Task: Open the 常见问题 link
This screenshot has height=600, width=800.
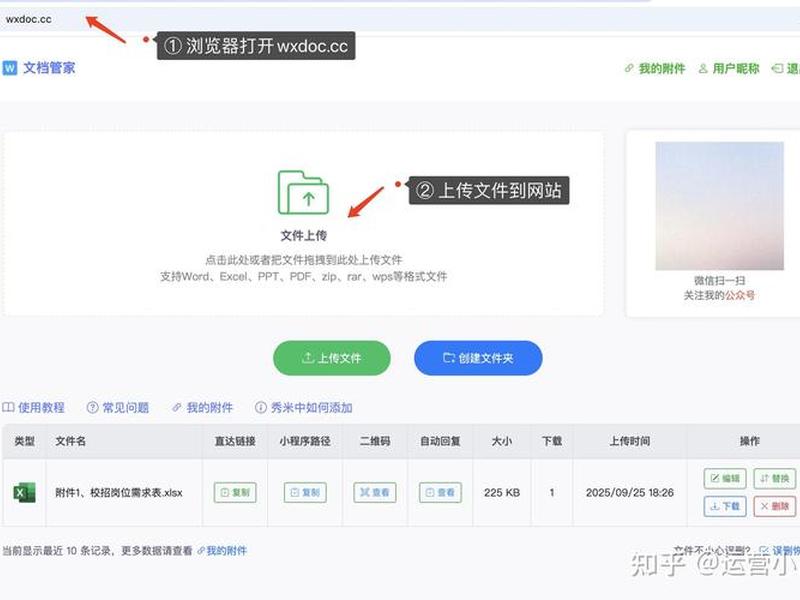Action: pyautogui.click(x=118, y=408)
